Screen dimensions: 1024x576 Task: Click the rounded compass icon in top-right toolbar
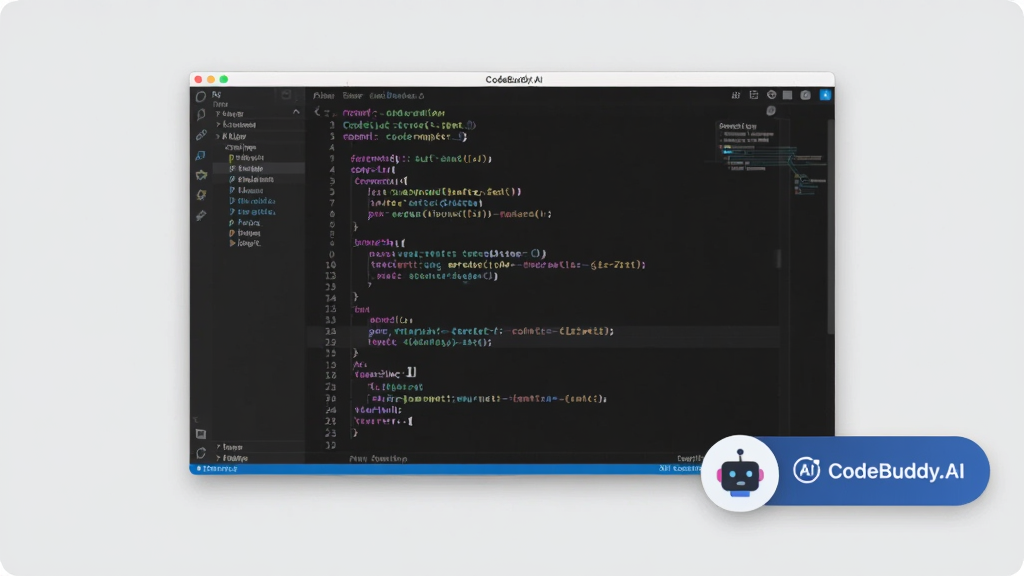point(806,95)
